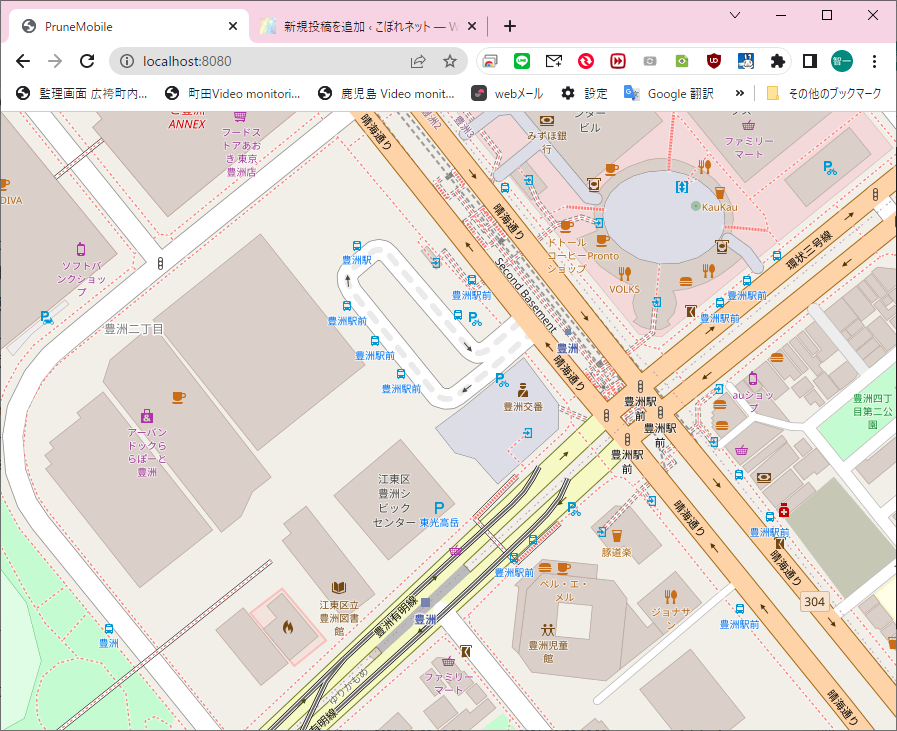Open the uBlock Origin extension
Image resolution: width=897 pixels, height=731 pixels.
[x=714, y=61]
